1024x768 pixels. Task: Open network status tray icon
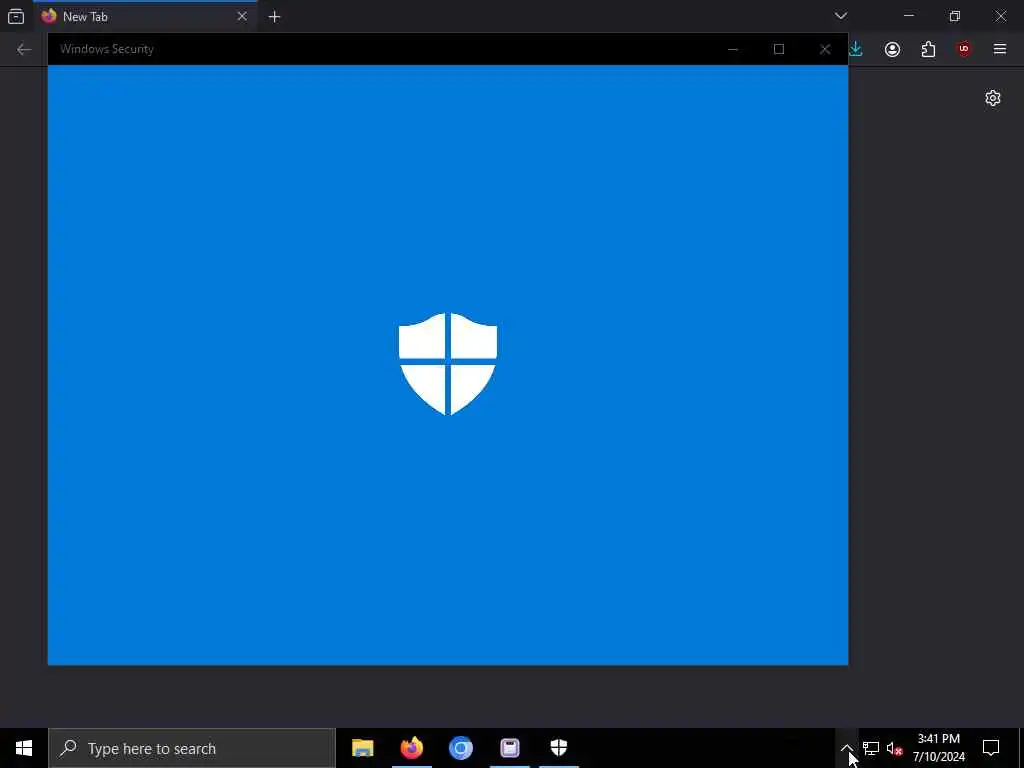click(x=871, y=748)
